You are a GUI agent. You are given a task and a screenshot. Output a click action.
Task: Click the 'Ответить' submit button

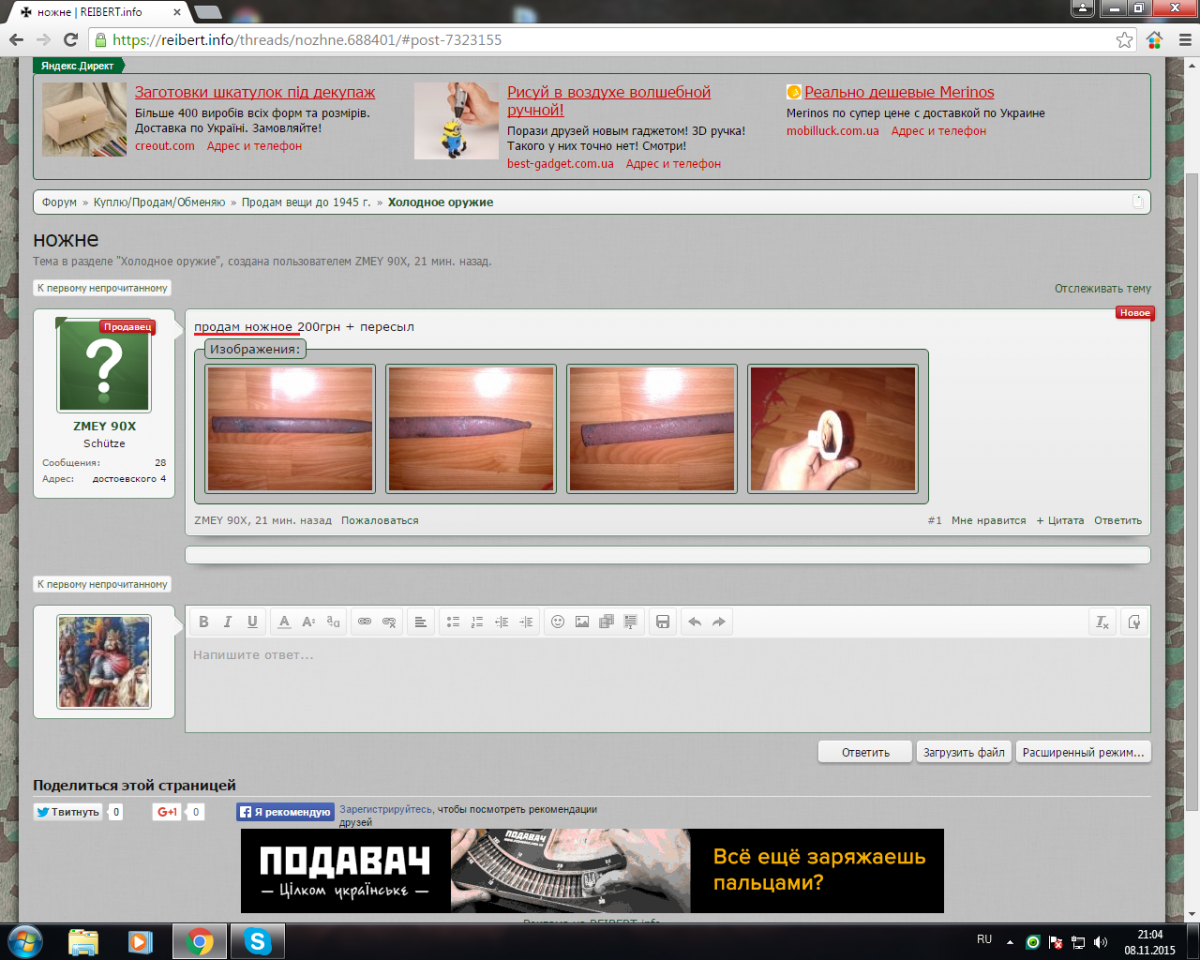point(865,752)
